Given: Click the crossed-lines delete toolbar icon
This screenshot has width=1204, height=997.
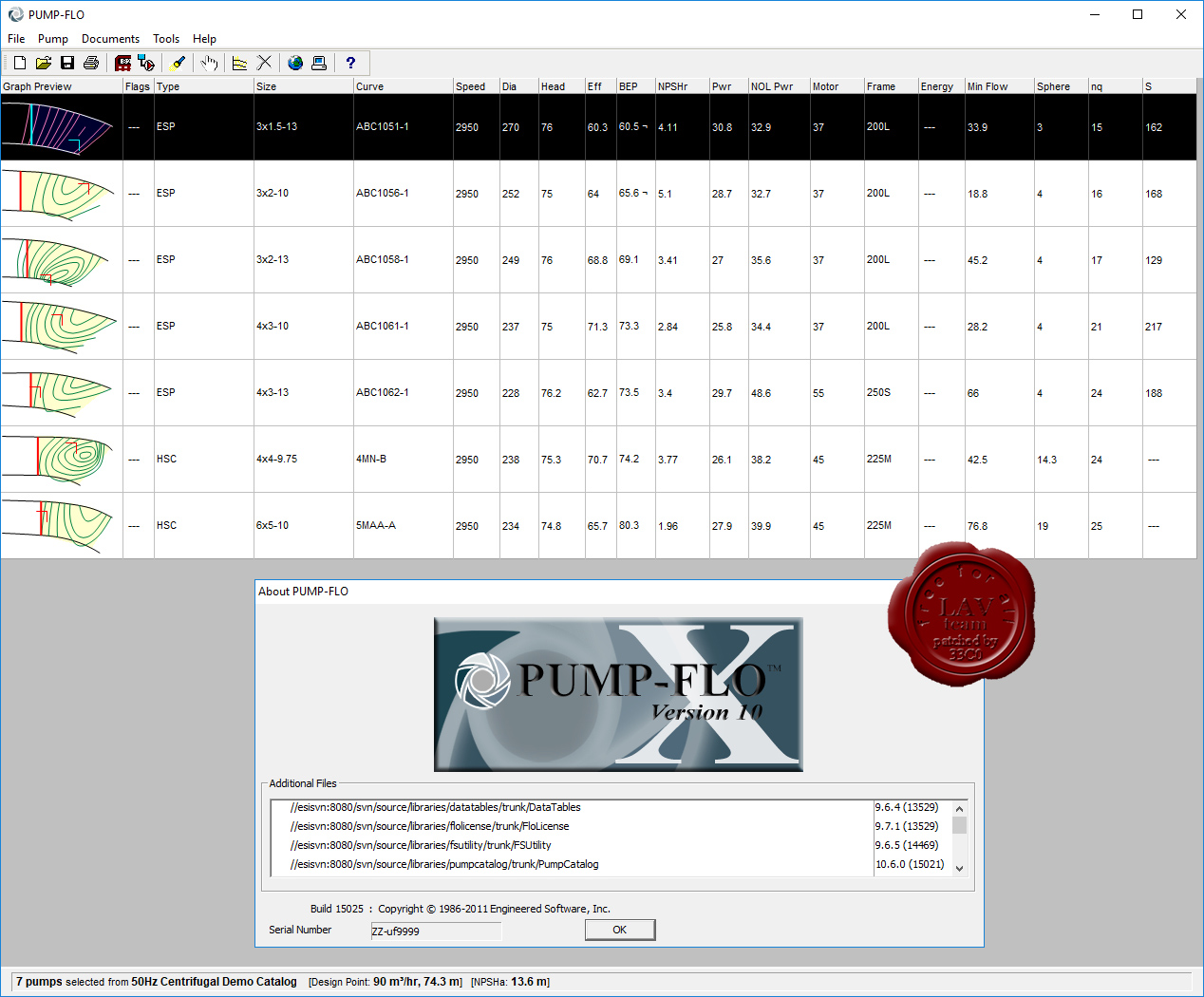Looking at the screenshot, I should 264,63.
